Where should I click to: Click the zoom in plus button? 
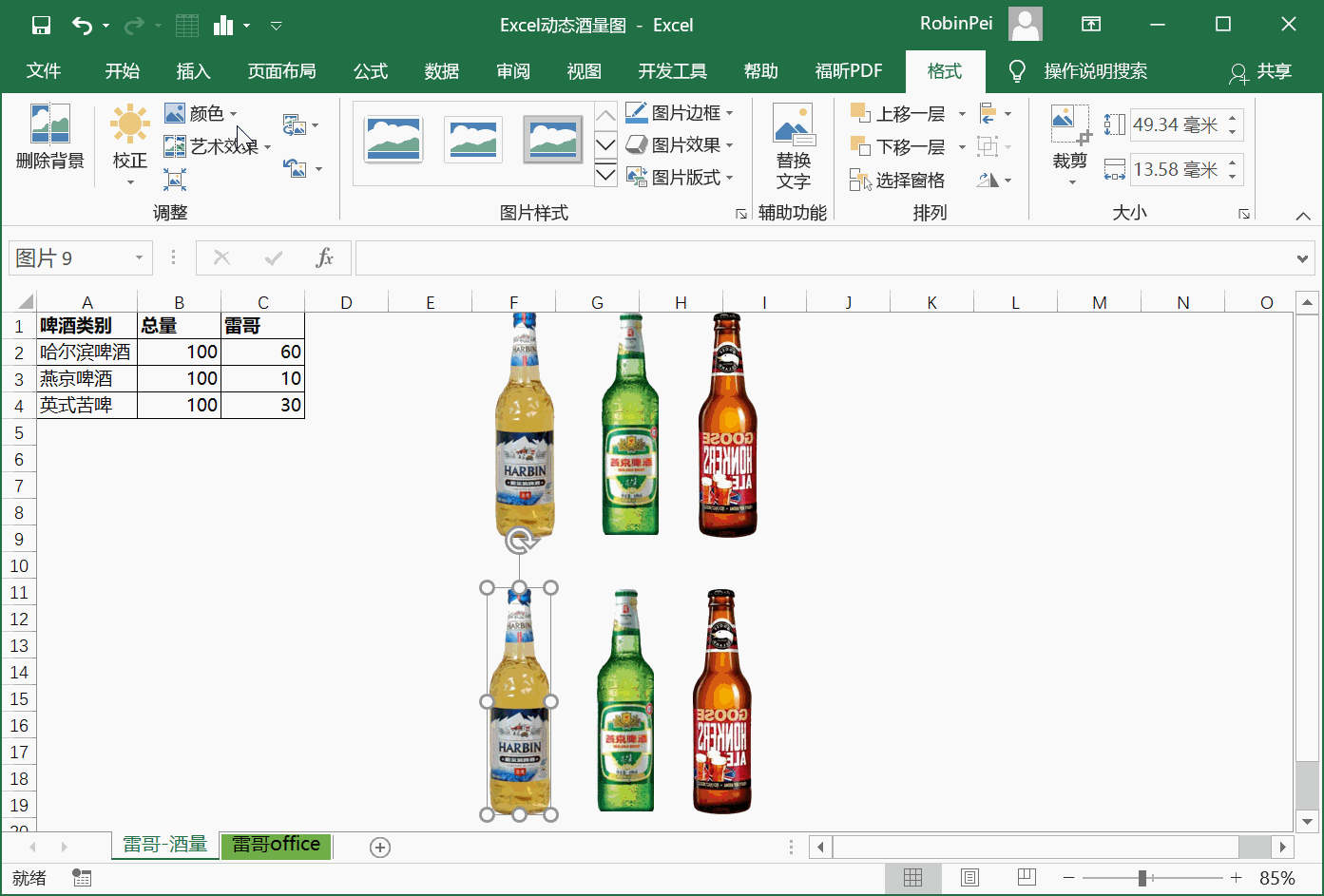(1236, 878)
